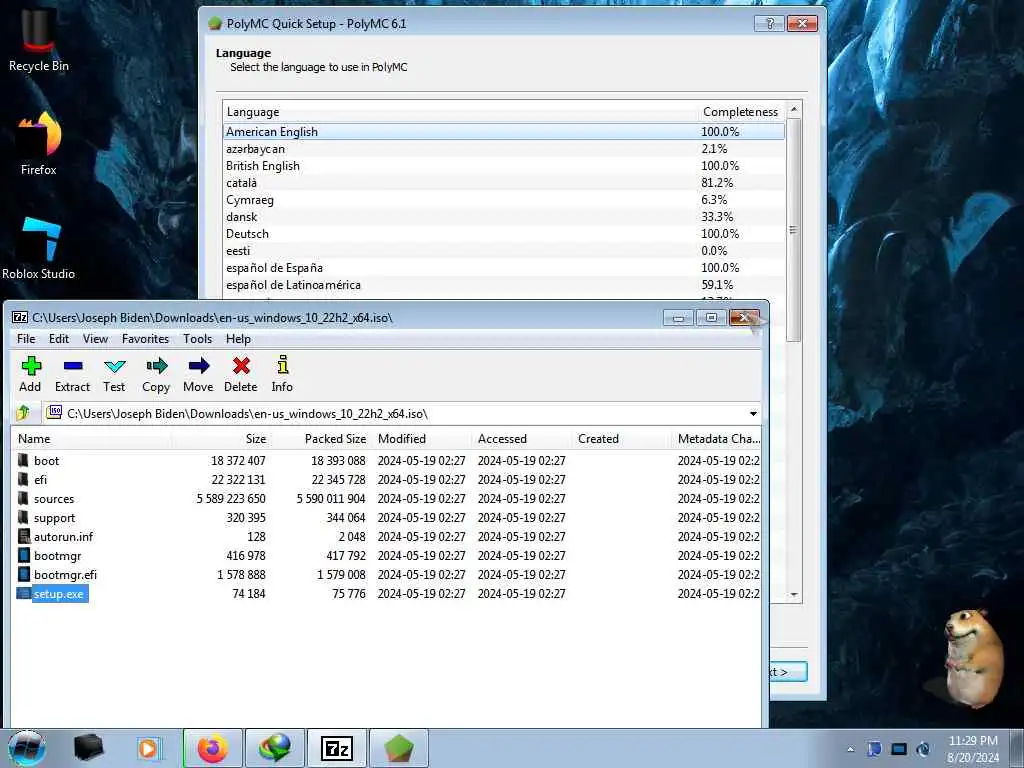Choose català language row
Screen dimensions: 1024x768
tap(504, 183)
